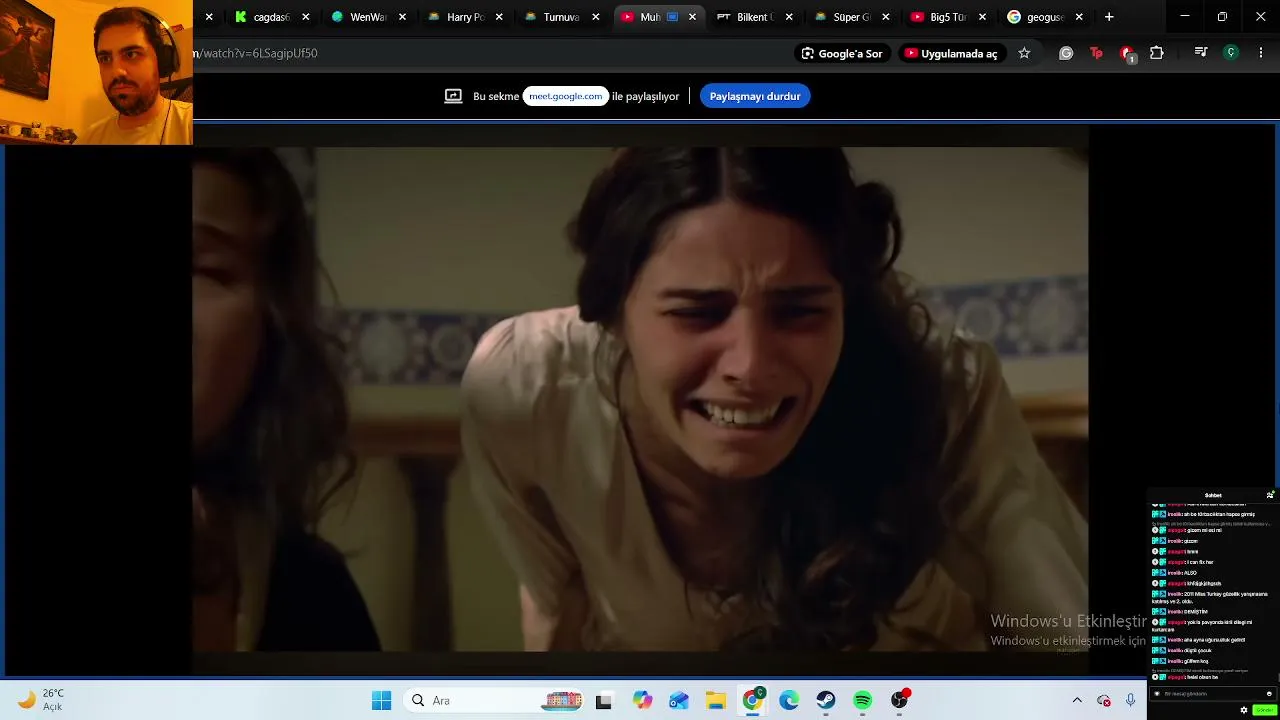Viewport: 1280px width, 720px height.
Task: Open Microsoft Edge from the taskbar
Action: pos(789,701)
